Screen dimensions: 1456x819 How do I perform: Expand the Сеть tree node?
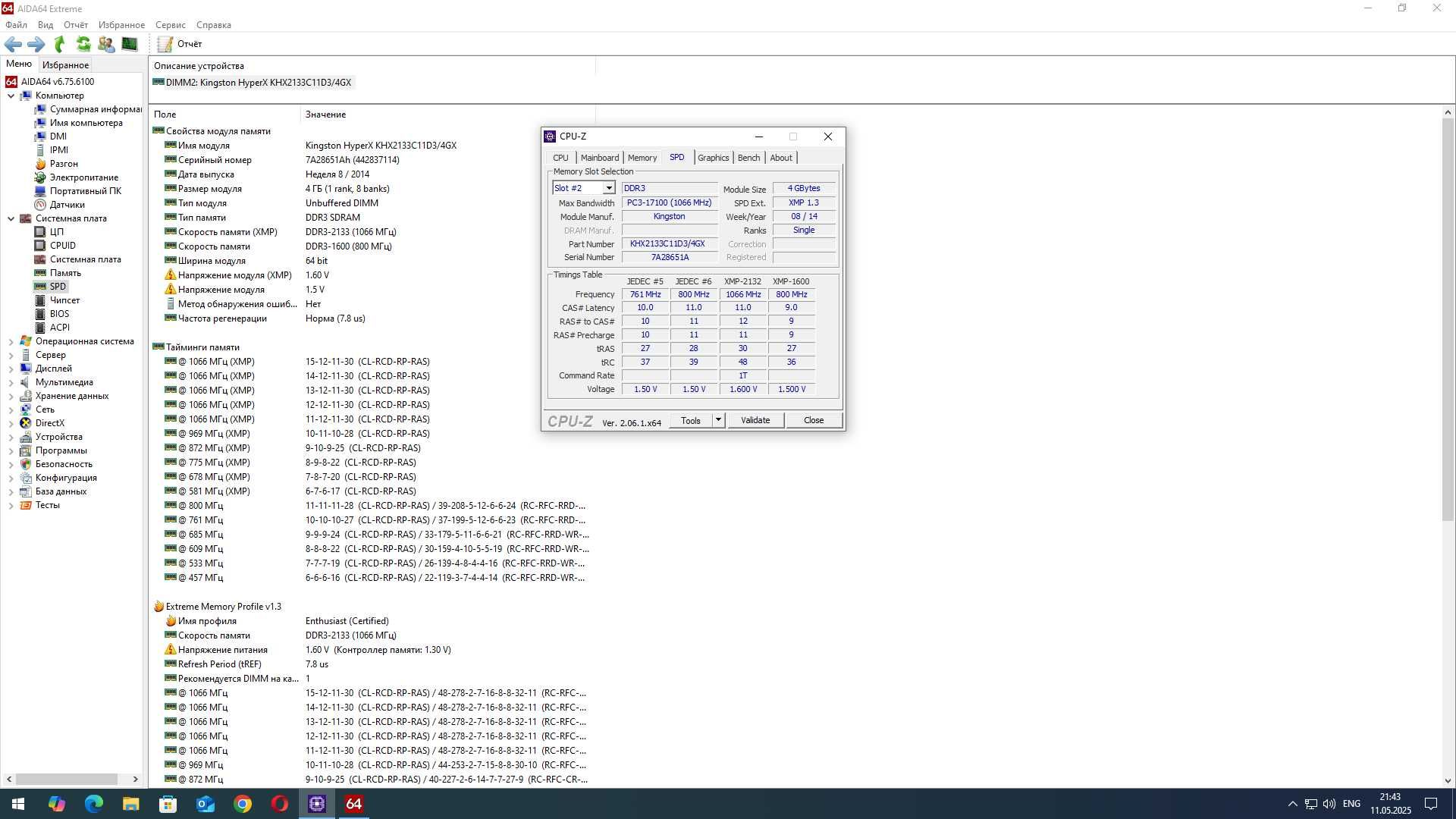click(11, 410)
